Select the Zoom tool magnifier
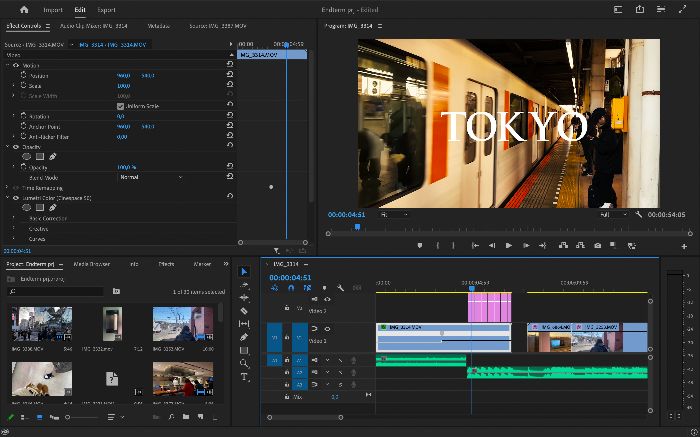 244,363
